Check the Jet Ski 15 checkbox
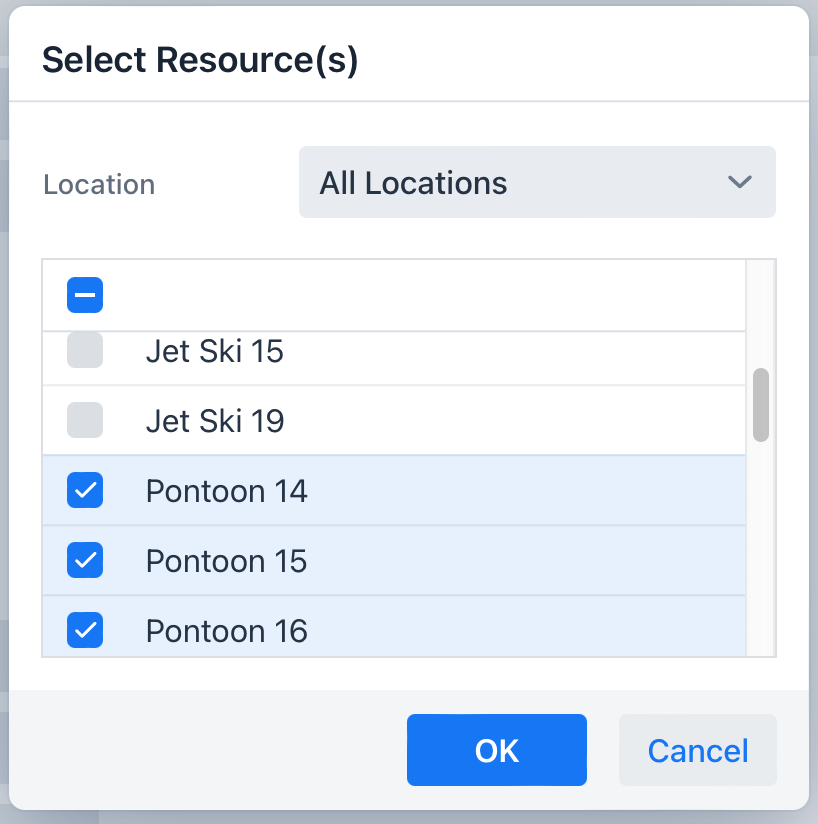Screen dimensions: 818x824 click(x=85, y=350)
